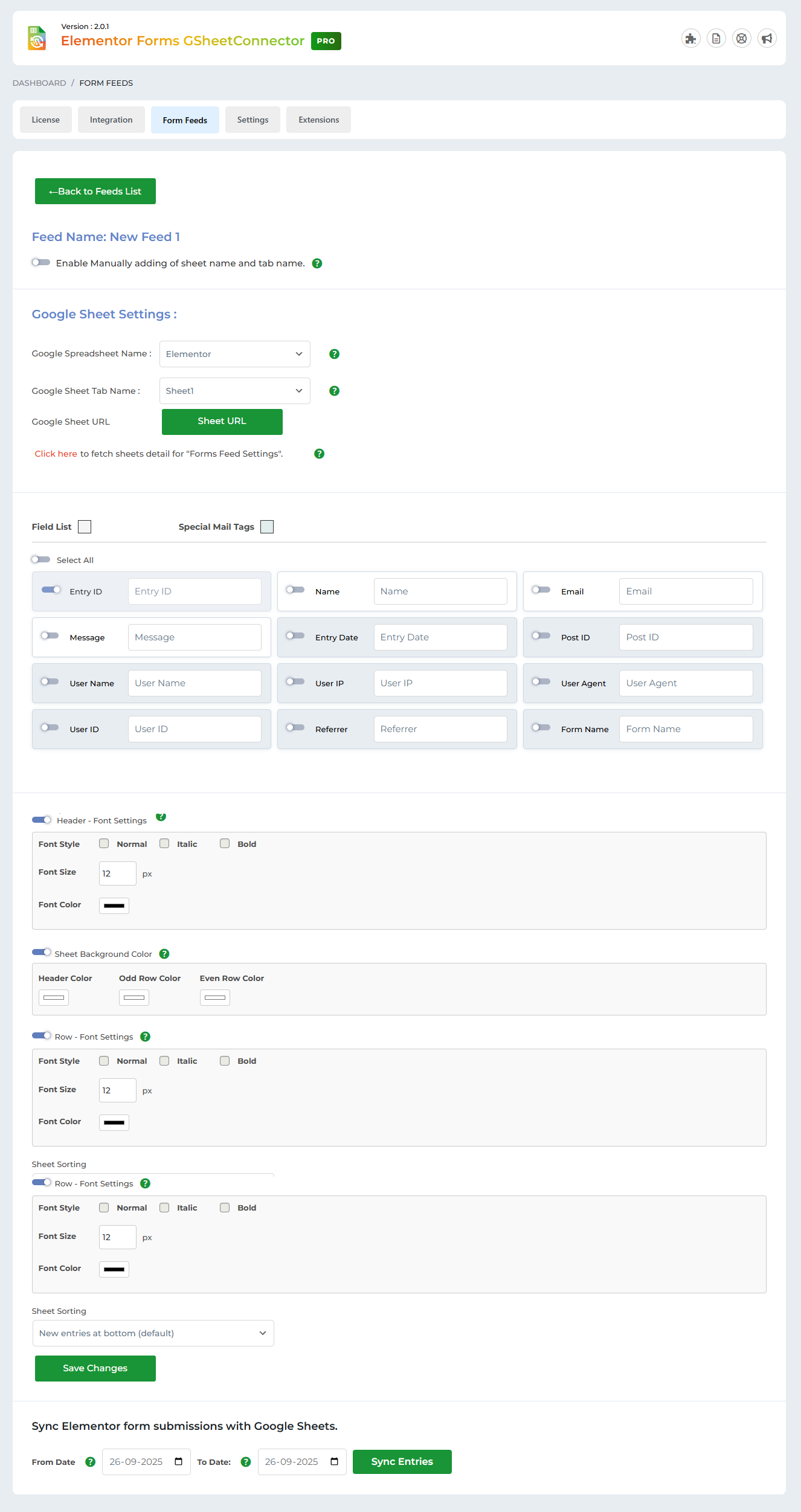The height and width of the screenshot is (1512, 801).
Task: Check the Bold box in Header Font Settings
Action: pyautogui.click(x=225, y=844)
